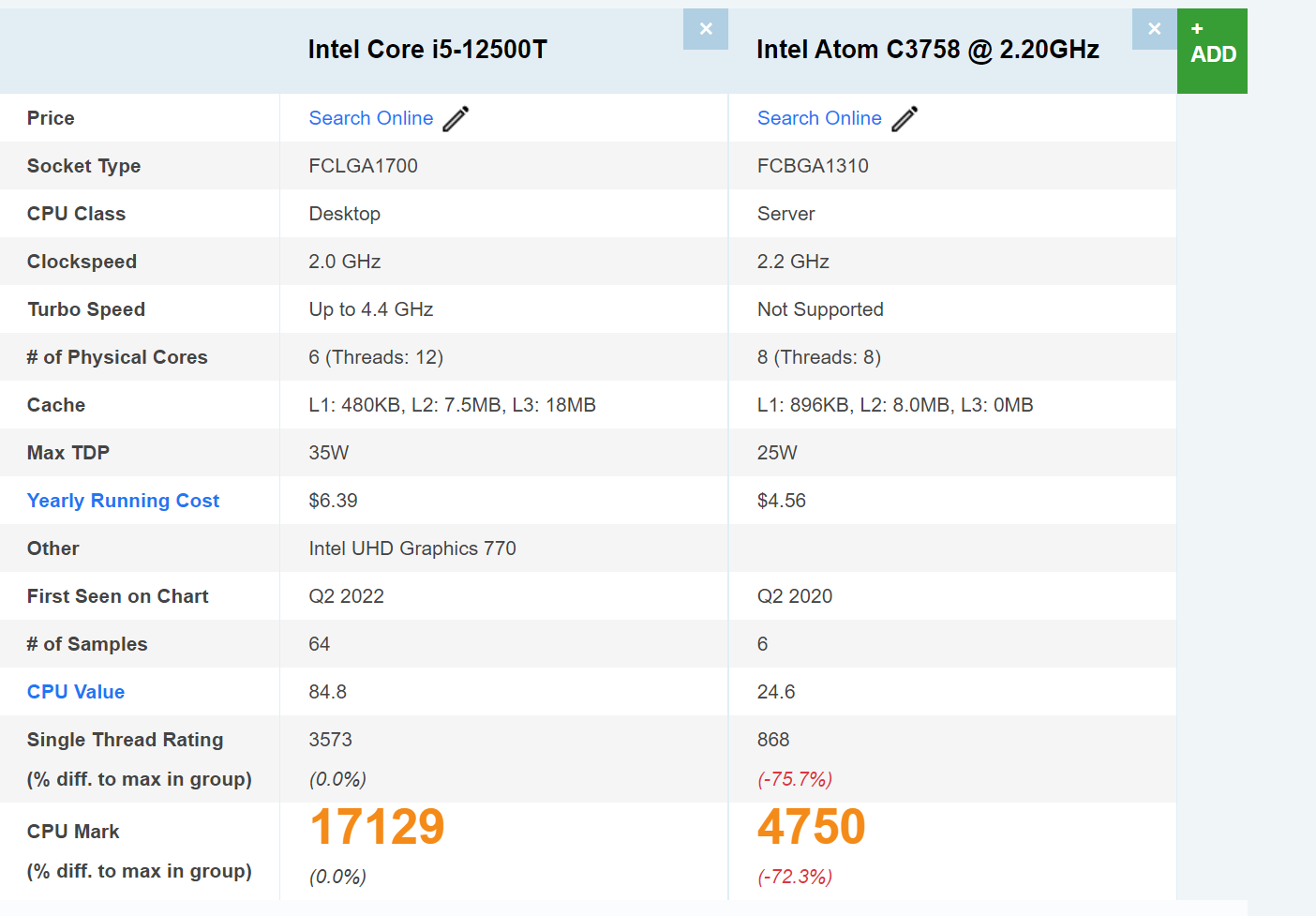
Task: Click the Server CPU class value
Action: pos(786,214)
